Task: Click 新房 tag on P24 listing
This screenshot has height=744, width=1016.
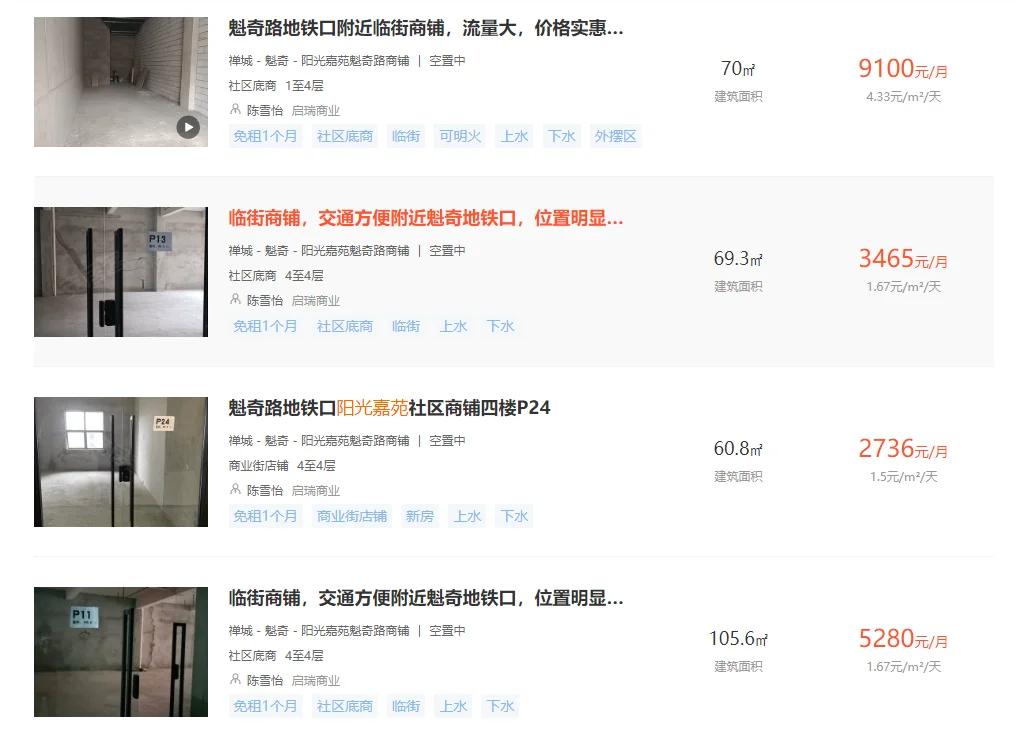Action: 419,516
